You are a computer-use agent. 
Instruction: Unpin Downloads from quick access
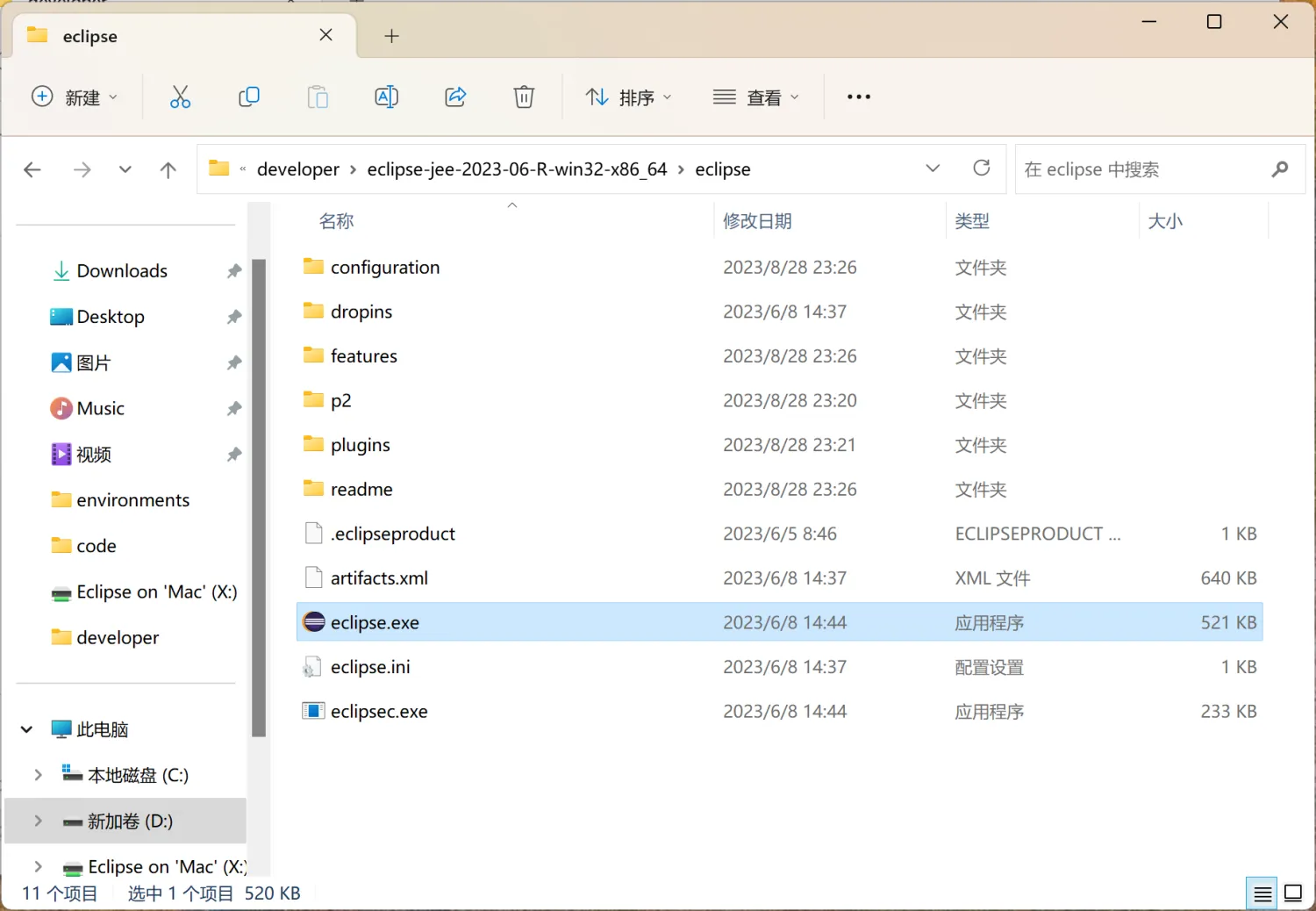coord(234,271)
